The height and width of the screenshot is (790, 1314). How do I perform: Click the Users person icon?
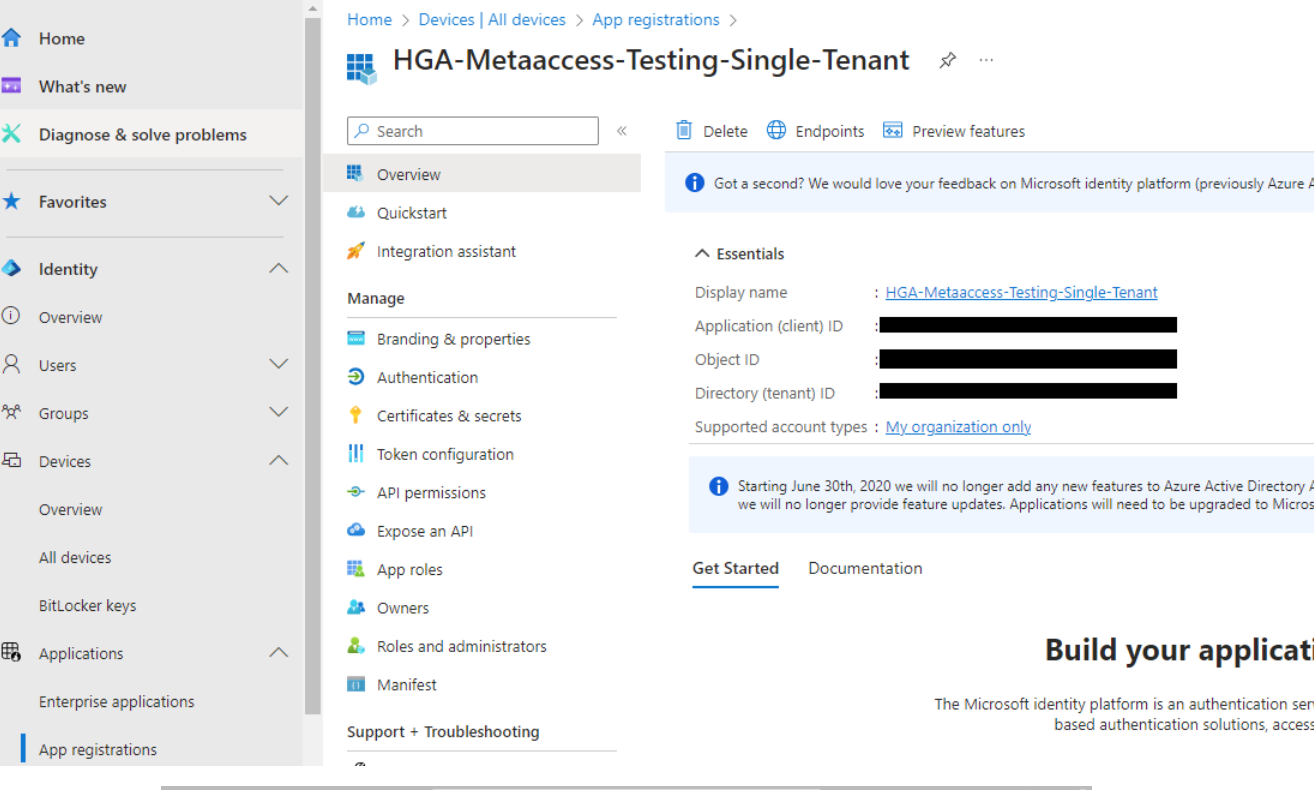pos(11,364)
